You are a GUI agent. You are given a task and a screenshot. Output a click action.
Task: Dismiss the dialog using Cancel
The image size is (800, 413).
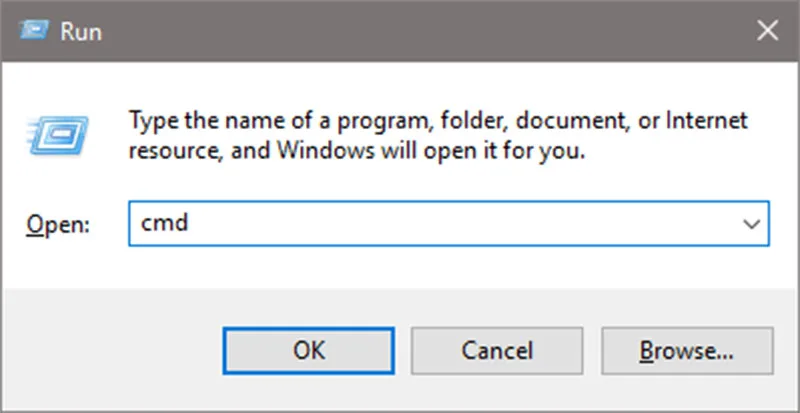497,351
